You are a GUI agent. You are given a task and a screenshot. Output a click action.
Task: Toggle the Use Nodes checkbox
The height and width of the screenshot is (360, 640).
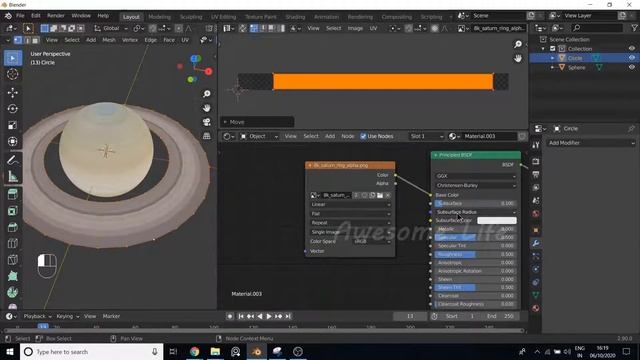[363, 136]
